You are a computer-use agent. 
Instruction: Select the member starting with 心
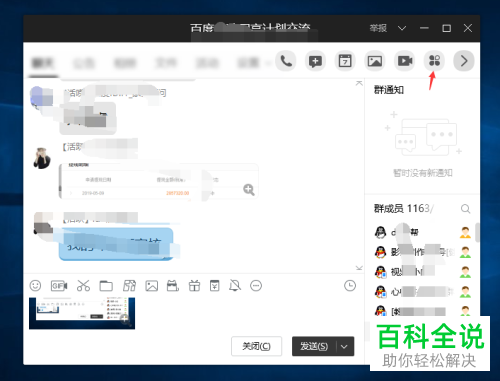click(423, 292)
